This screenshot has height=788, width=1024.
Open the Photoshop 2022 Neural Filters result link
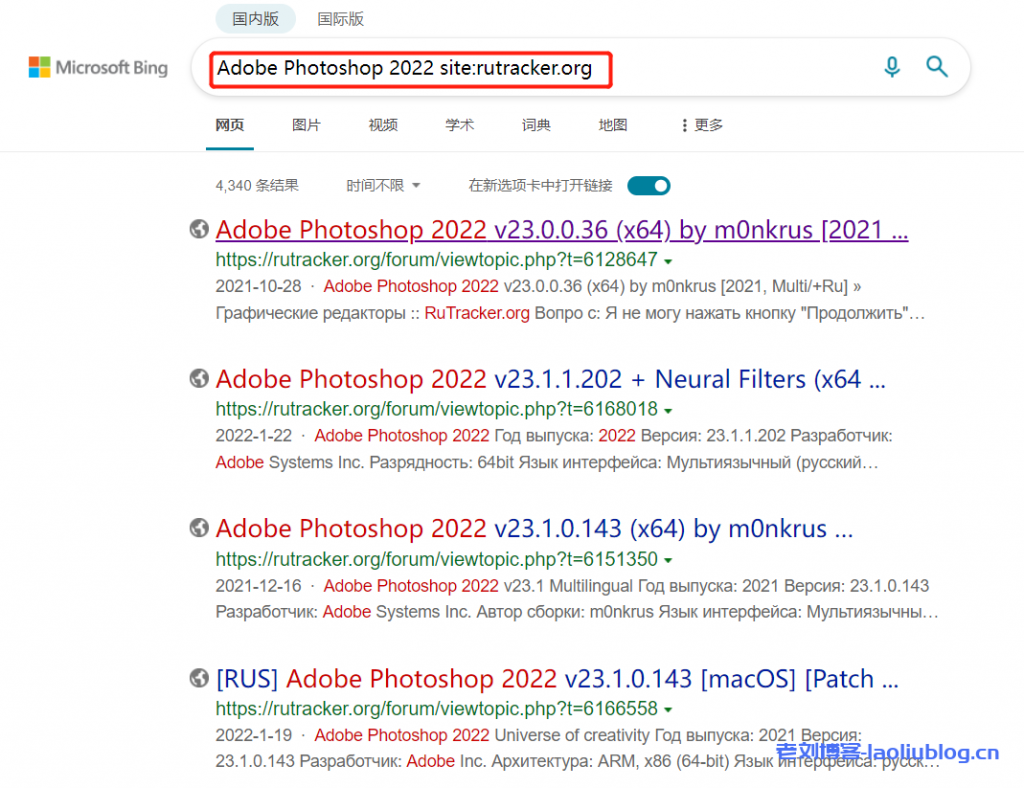click(550, 380)
